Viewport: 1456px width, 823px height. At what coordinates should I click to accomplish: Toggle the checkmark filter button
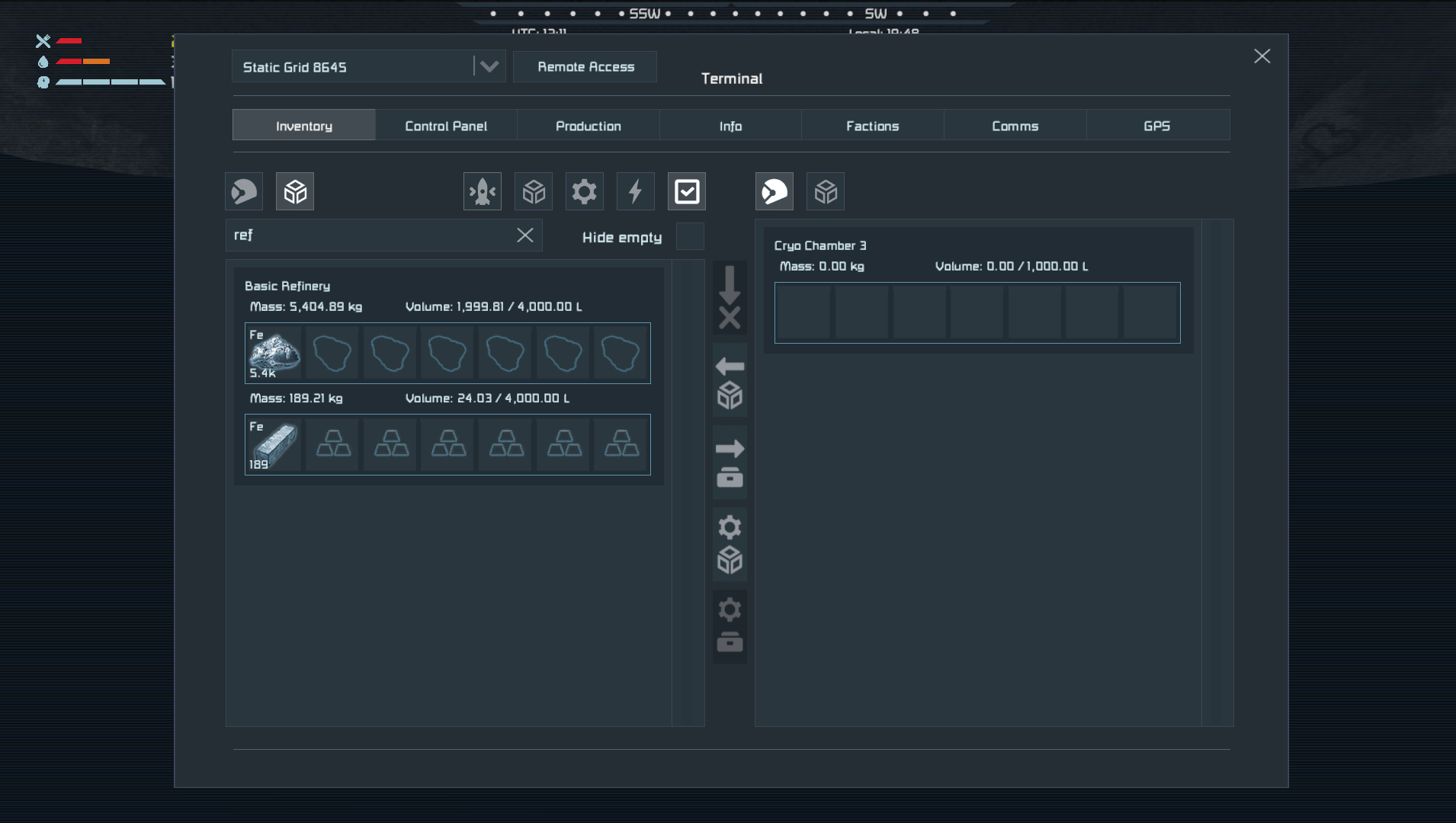[687, 191]
